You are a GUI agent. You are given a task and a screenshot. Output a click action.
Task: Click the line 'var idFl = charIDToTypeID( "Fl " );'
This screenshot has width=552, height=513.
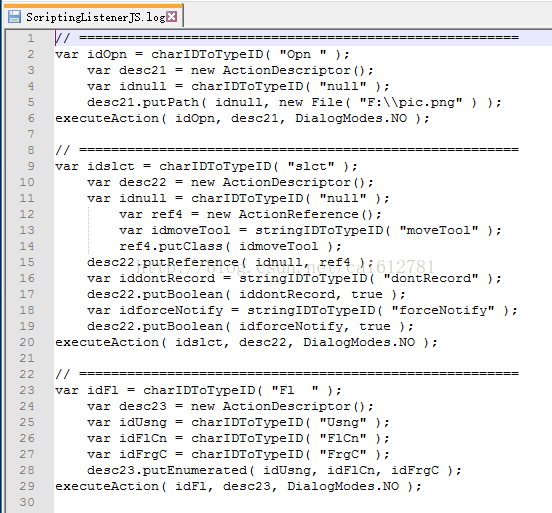coord(198,390)
